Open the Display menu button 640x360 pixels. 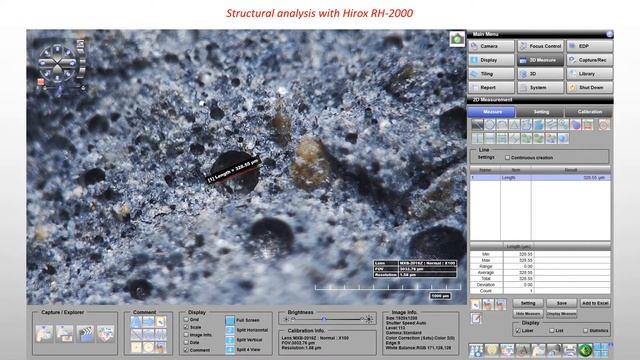(x=491, y=60)
